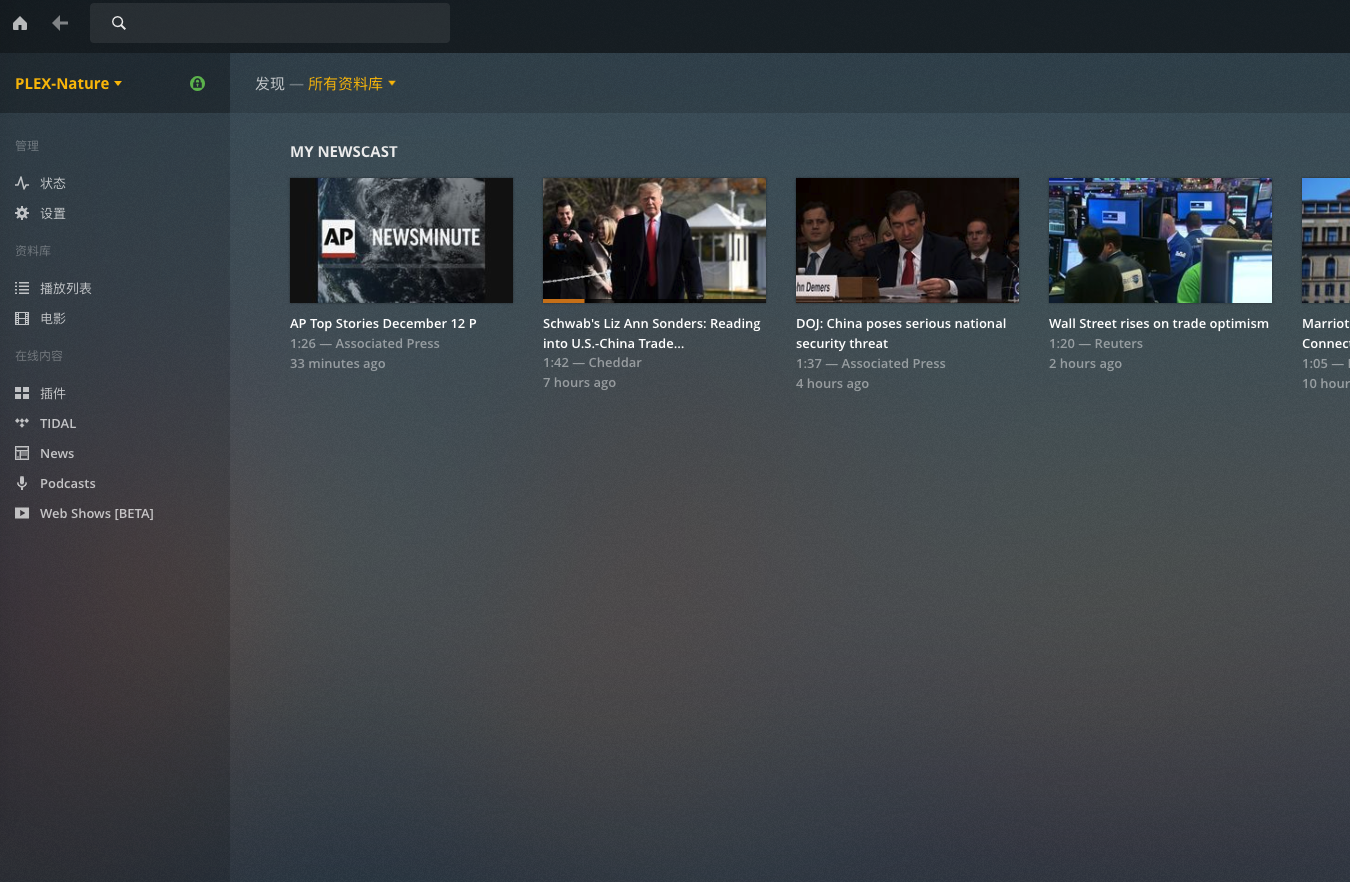The height and width of the screenshot is (882, 1350).
Task: Click the TIDAL logo icon
Action: tap(22, 423)
